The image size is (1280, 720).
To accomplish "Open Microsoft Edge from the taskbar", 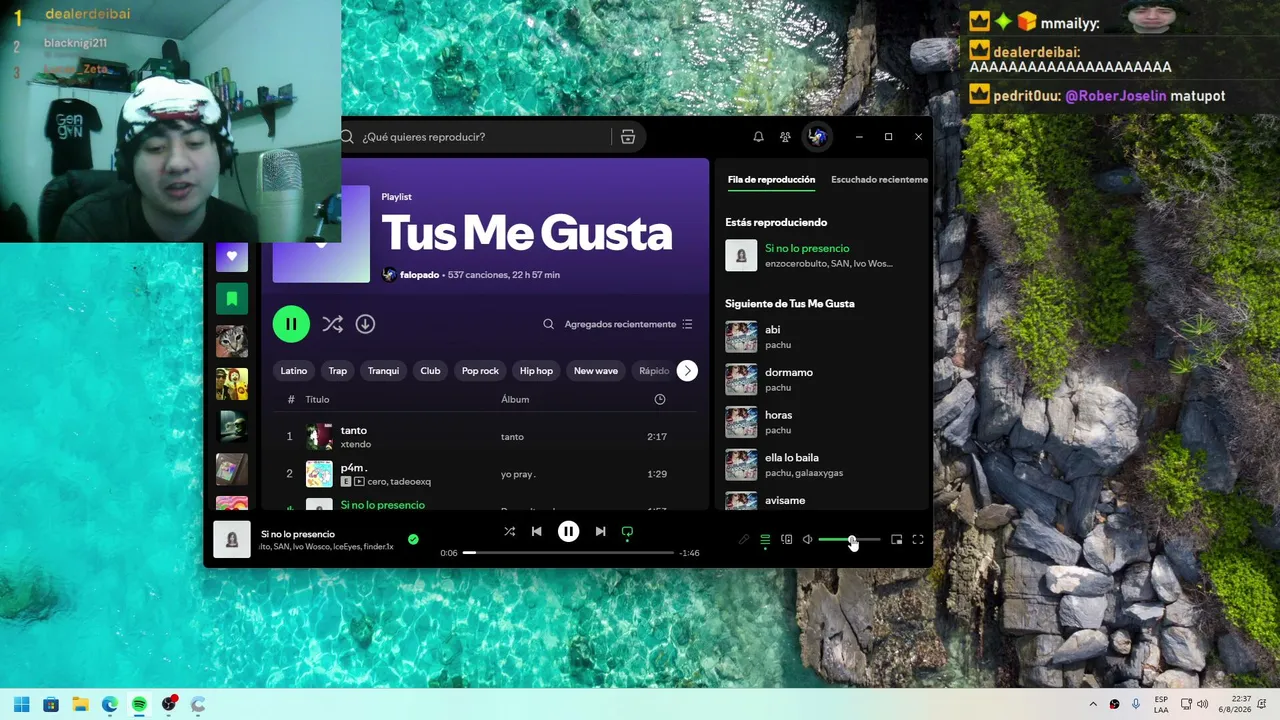I will click(110, 705).
